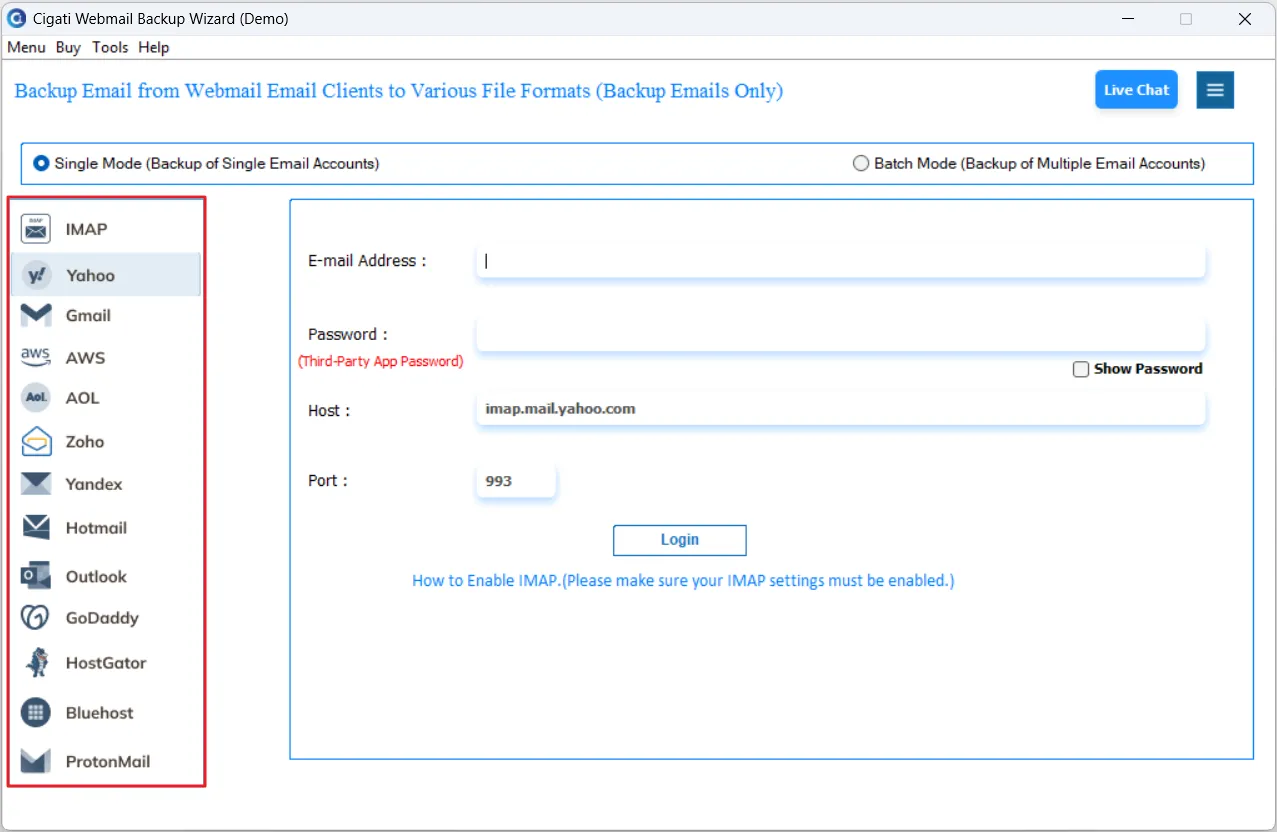Enable the Show Password checkbox

(x=1081, y=369)
